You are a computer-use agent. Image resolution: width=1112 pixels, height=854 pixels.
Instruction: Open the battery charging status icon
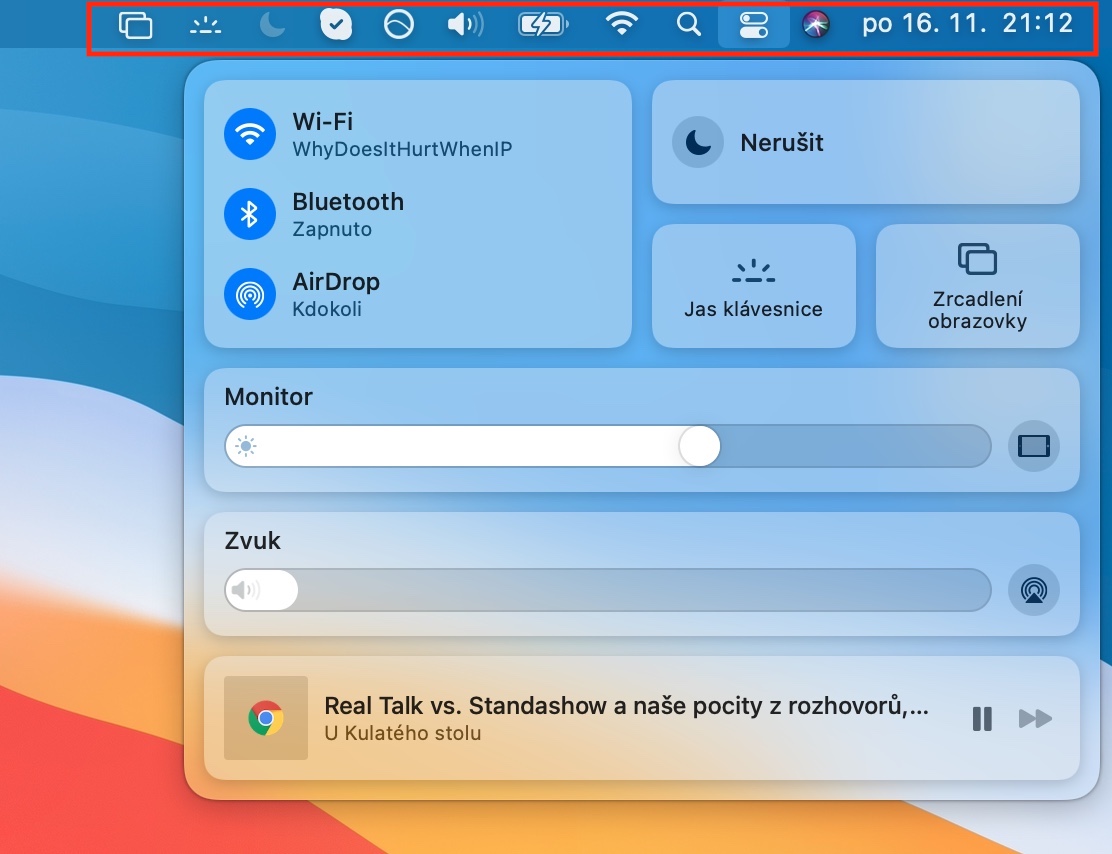[x=543, y=25]
